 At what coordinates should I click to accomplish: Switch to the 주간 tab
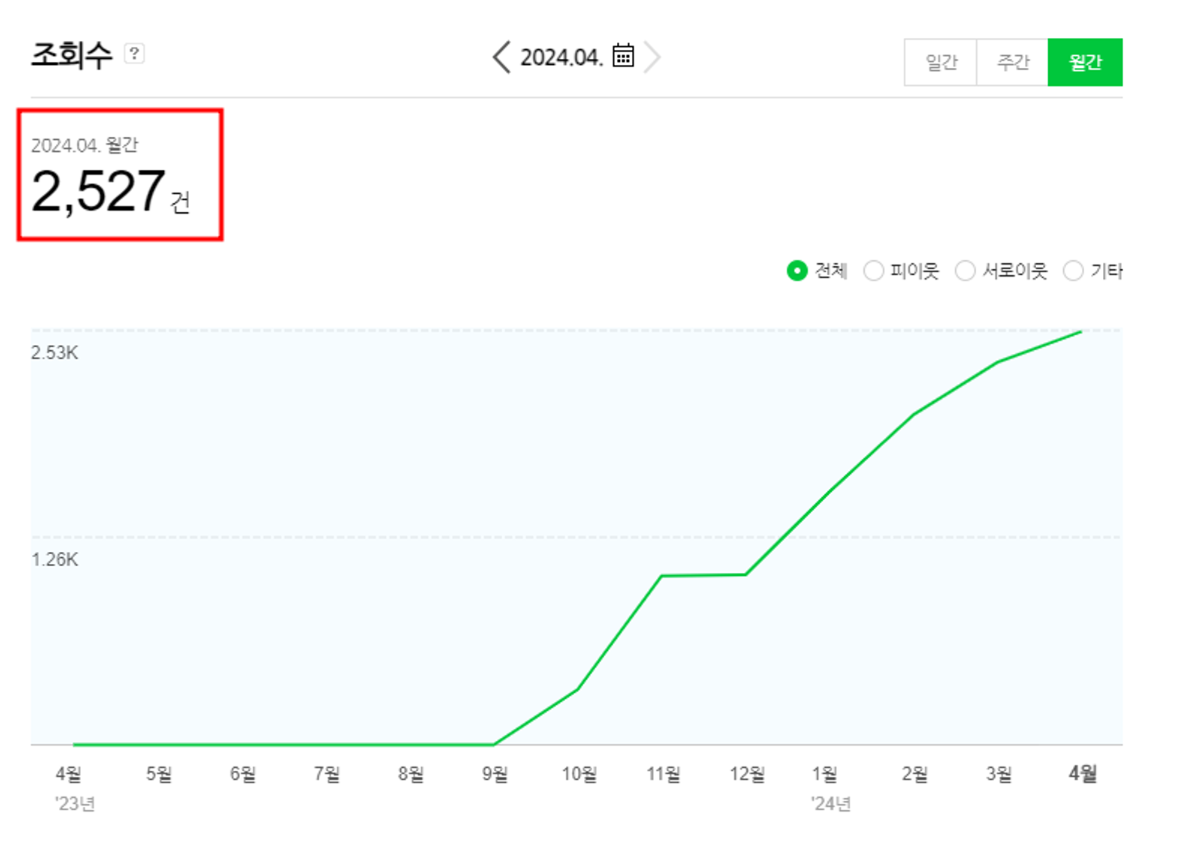[1013, 62]
